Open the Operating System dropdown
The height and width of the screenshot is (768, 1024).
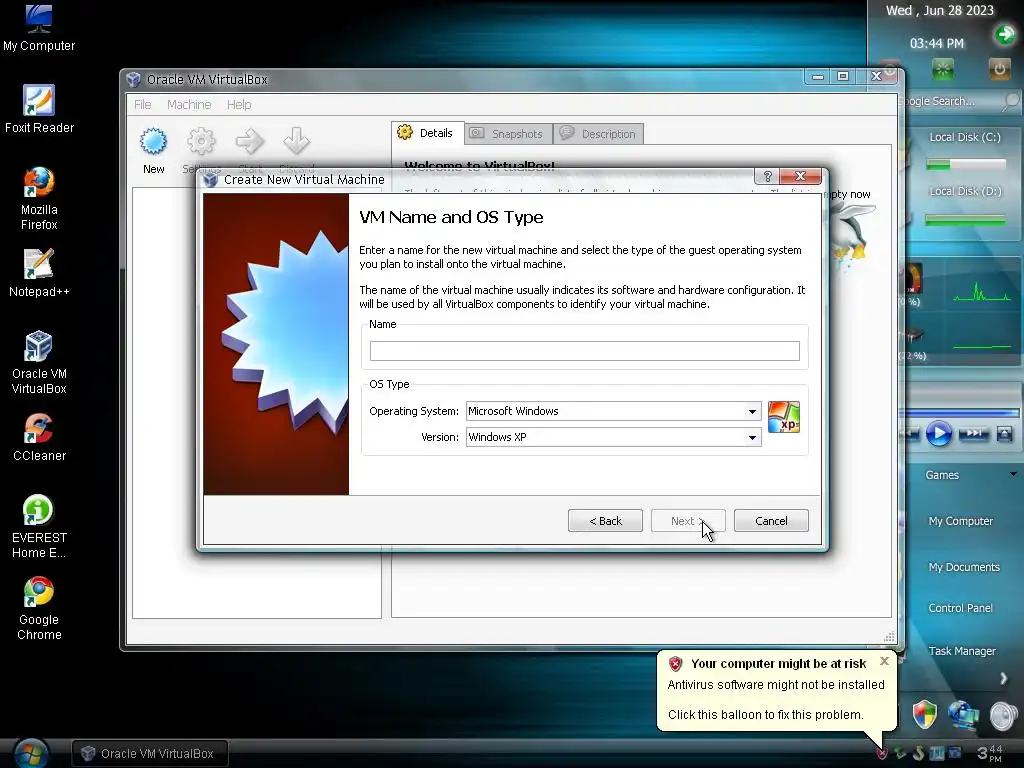pos(613,411)
